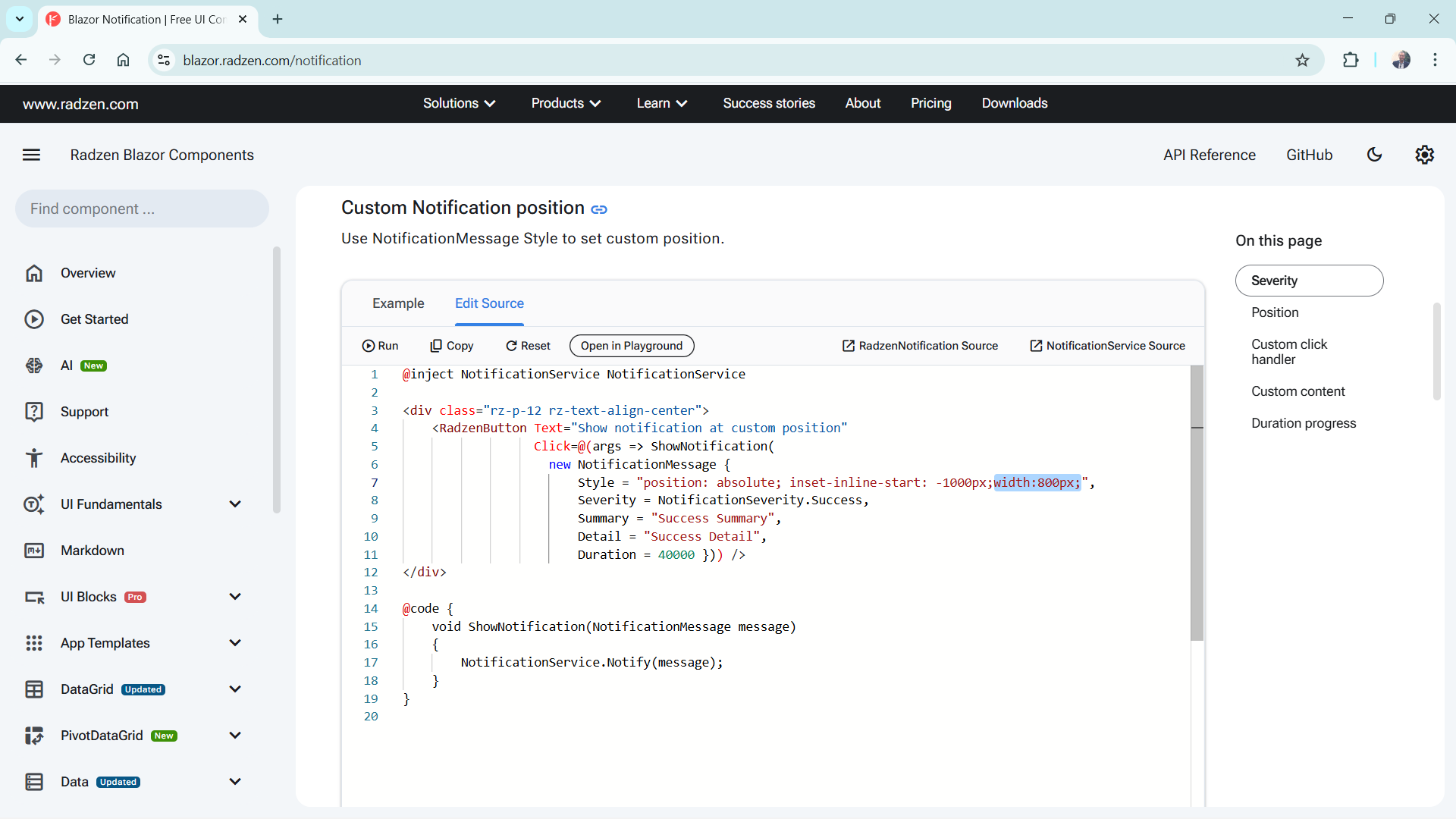Expand UI Fundamentals section
Viewport: 1456px width, 819px height.
[x=235, y=504]
